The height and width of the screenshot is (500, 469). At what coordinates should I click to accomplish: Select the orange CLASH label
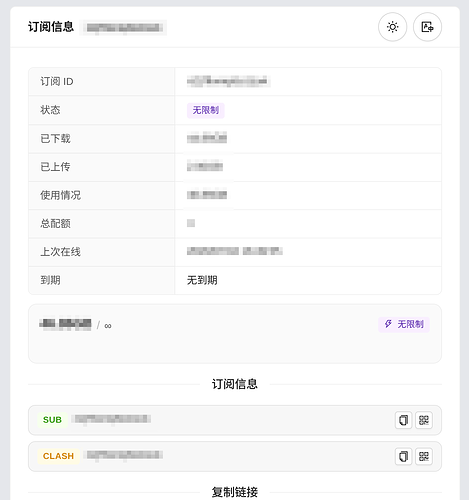pos(58,456)
